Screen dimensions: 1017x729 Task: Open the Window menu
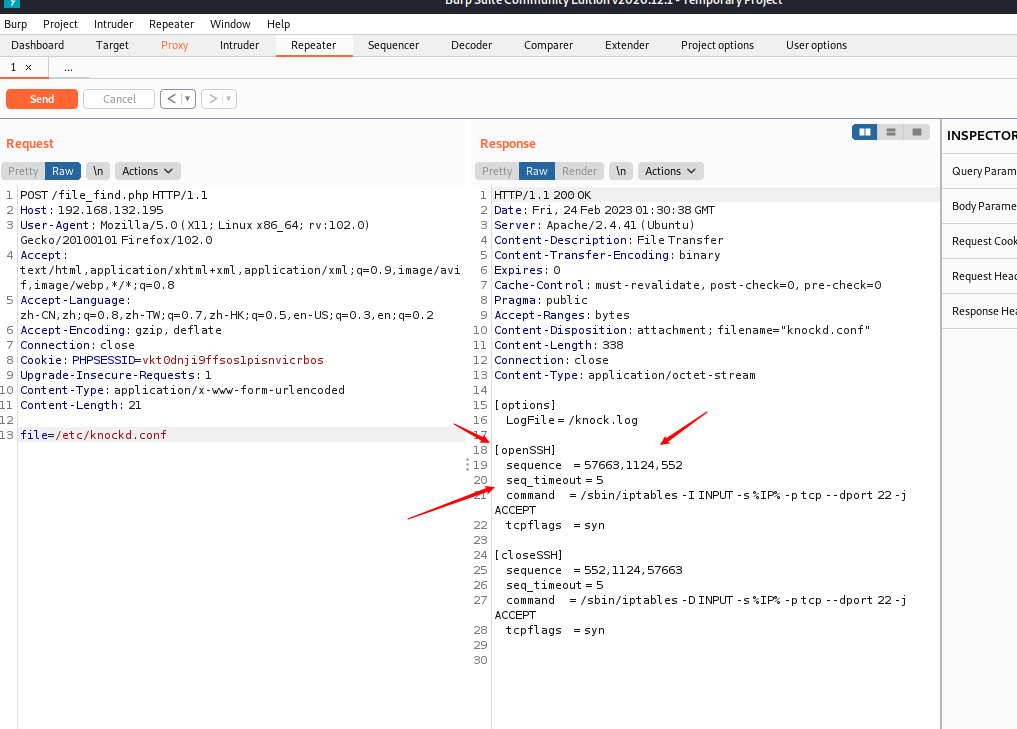230,24
